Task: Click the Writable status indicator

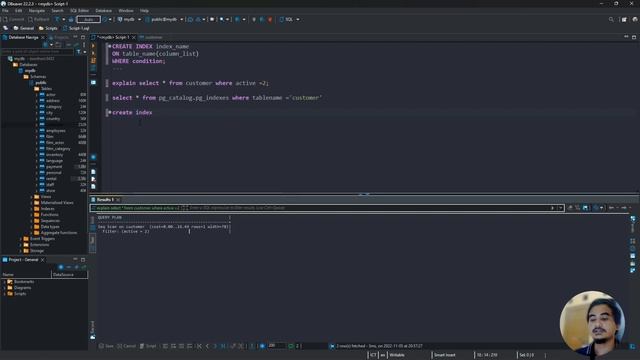Action: coord(397,355)
